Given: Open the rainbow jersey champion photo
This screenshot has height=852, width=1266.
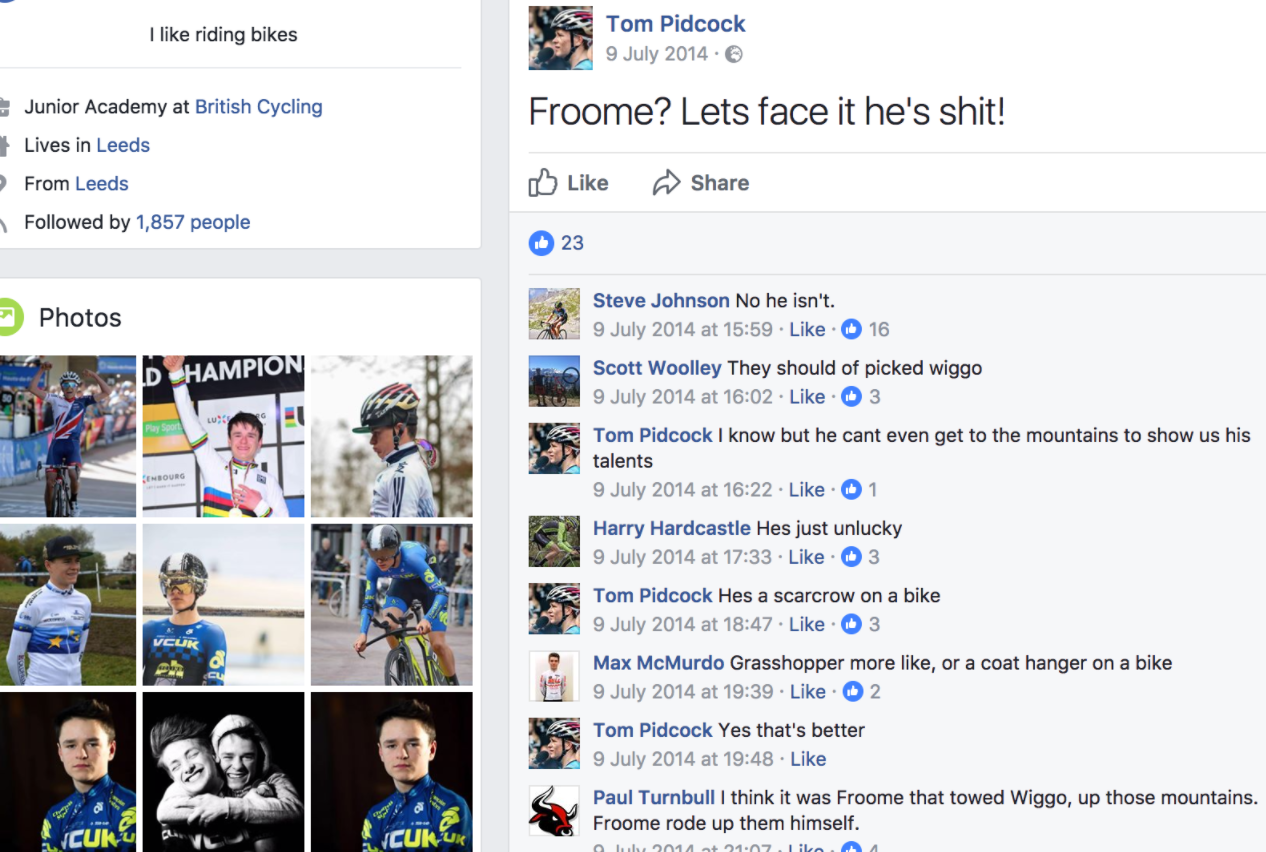Looking at the screenshot, I should (223, 436).
